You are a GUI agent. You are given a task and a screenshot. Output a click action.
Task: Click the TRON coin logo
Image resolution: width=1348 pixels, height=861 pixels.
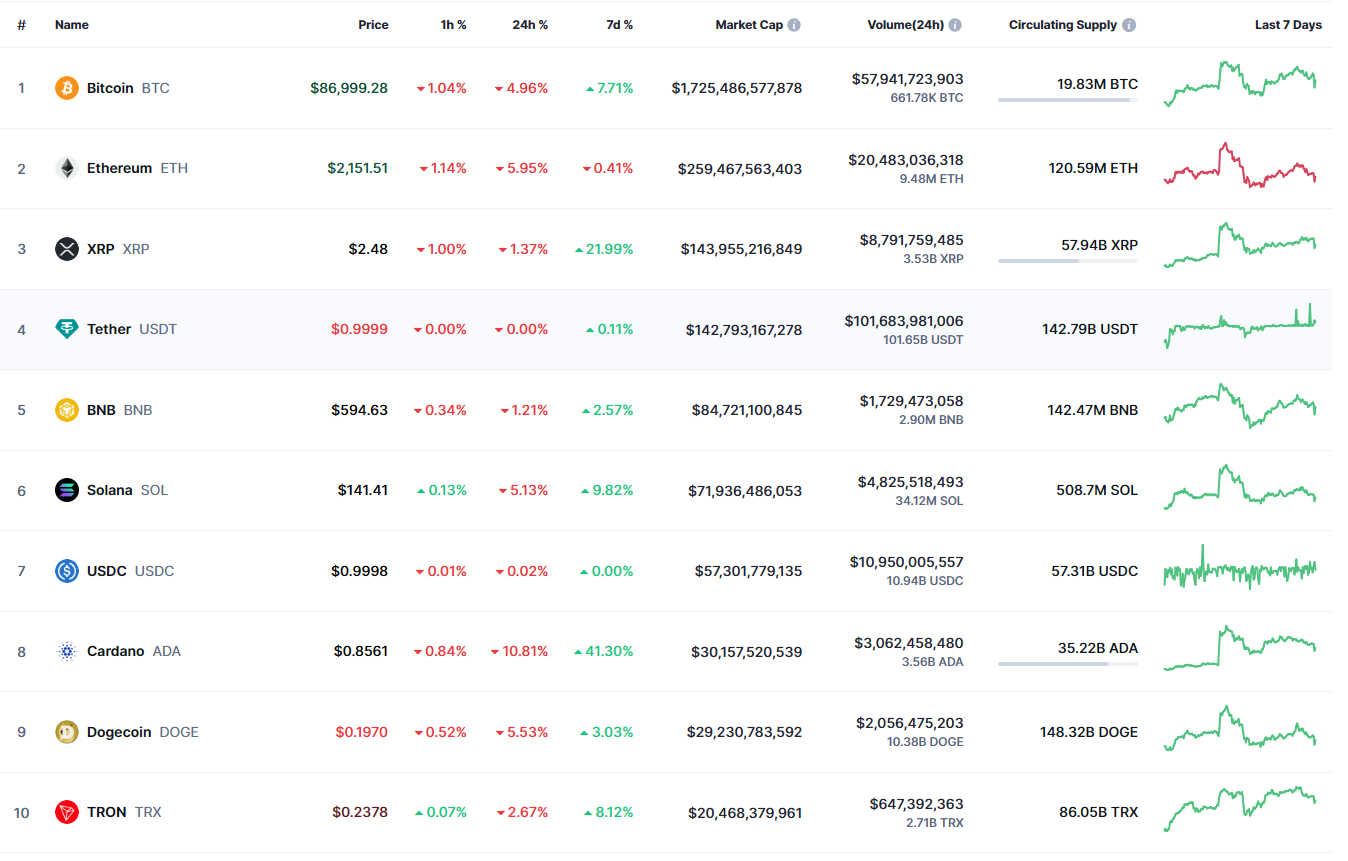[67, 812]
